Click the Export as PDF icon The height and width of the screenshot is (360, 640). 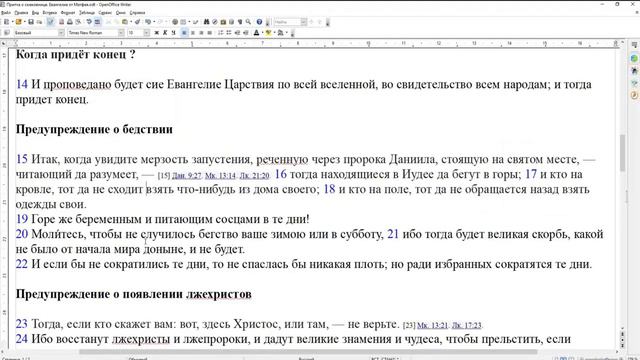tap(62, 22)
